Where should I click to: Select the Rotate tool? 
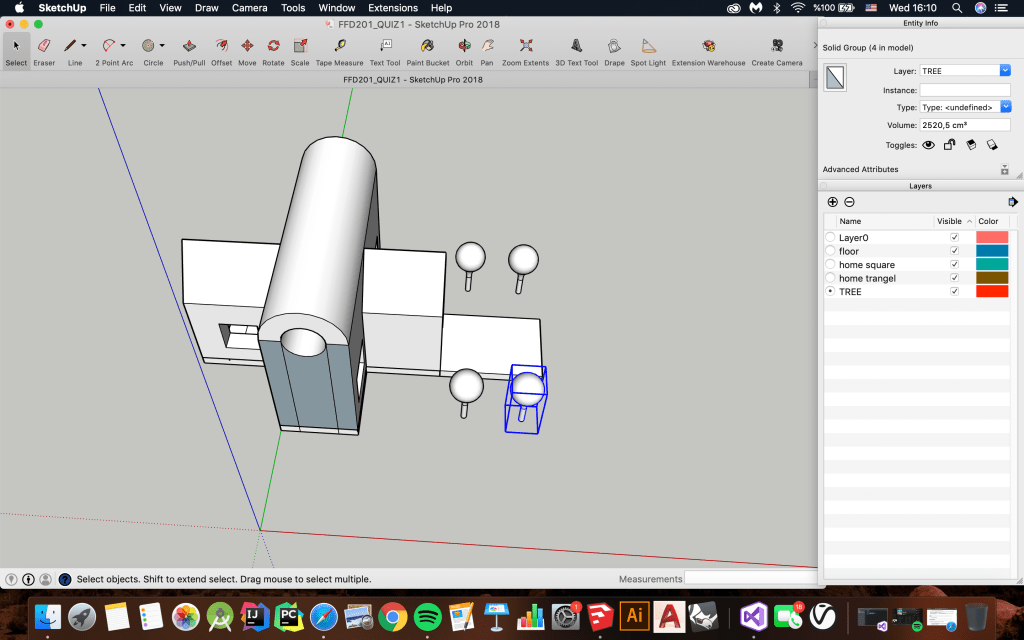(x=273, y=46)
